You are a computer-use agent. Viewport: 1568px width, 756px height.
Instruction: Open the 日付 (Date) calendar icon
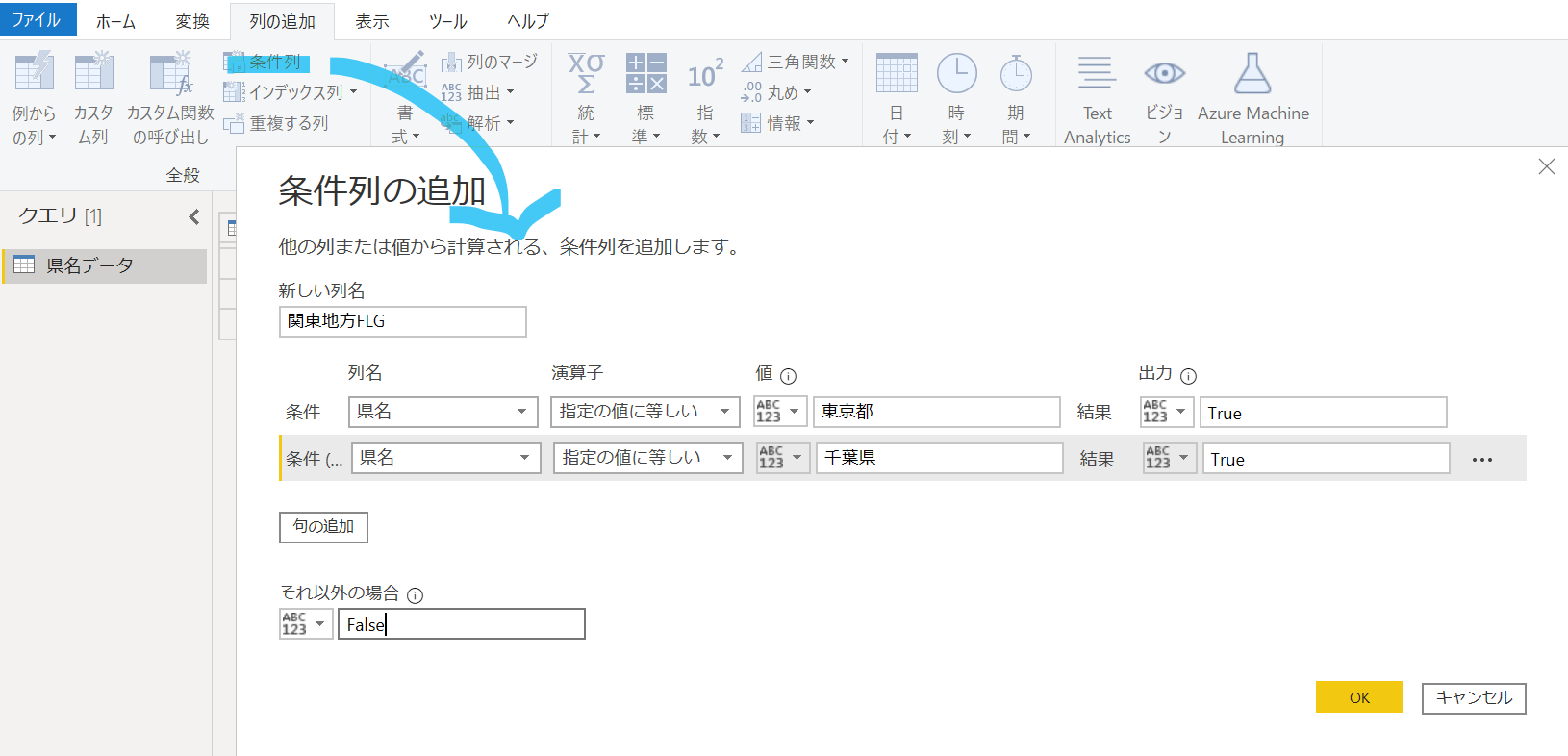click(897, 73)
